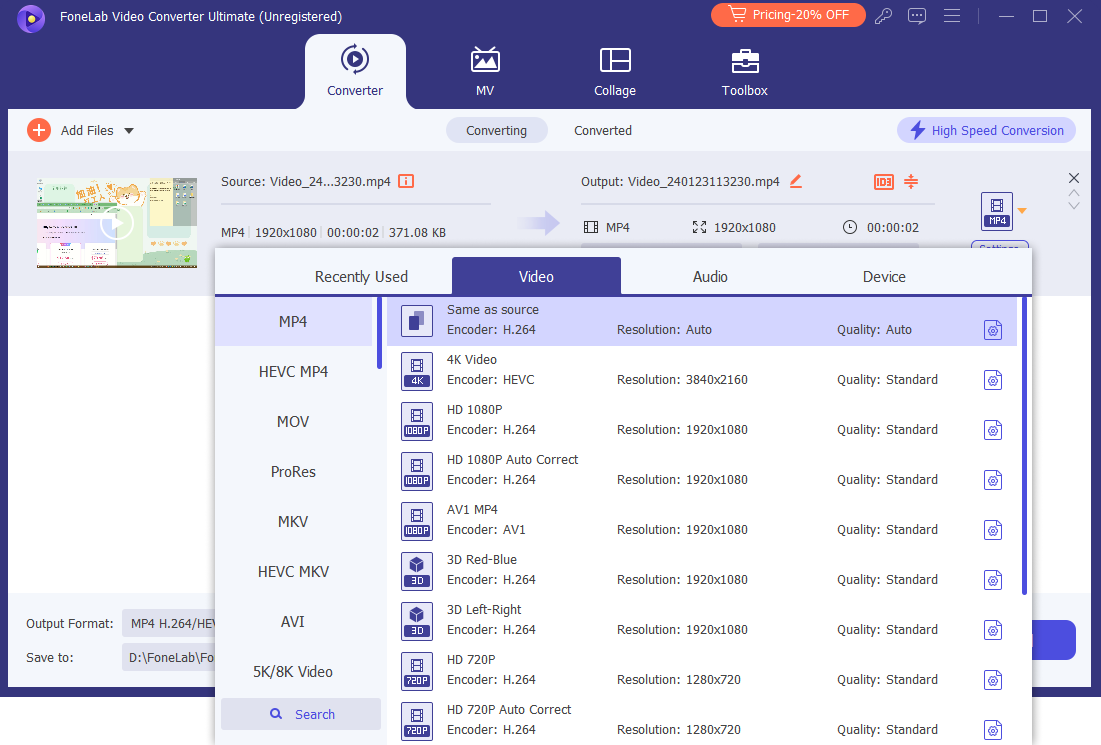
Task: Click the feedback chat icon in title bar
Action: (917, 16)
